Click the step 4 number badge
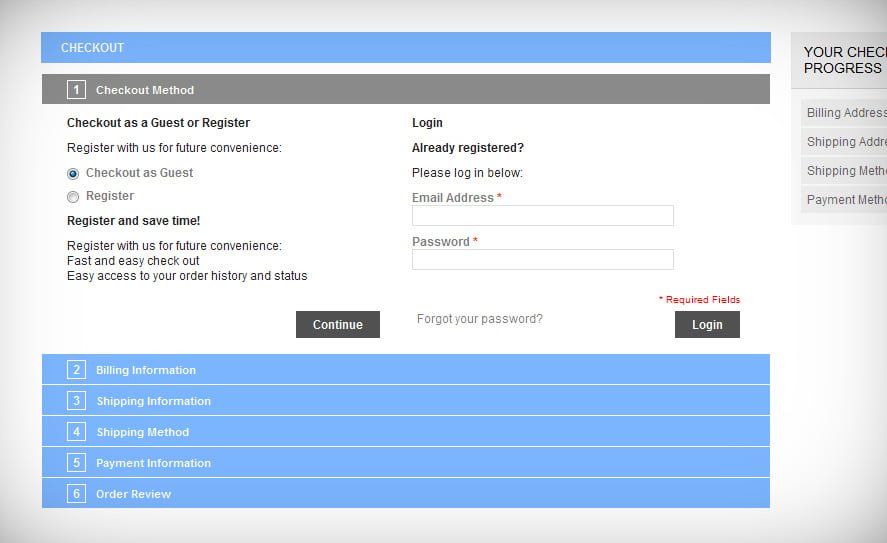 pos(76,432)
